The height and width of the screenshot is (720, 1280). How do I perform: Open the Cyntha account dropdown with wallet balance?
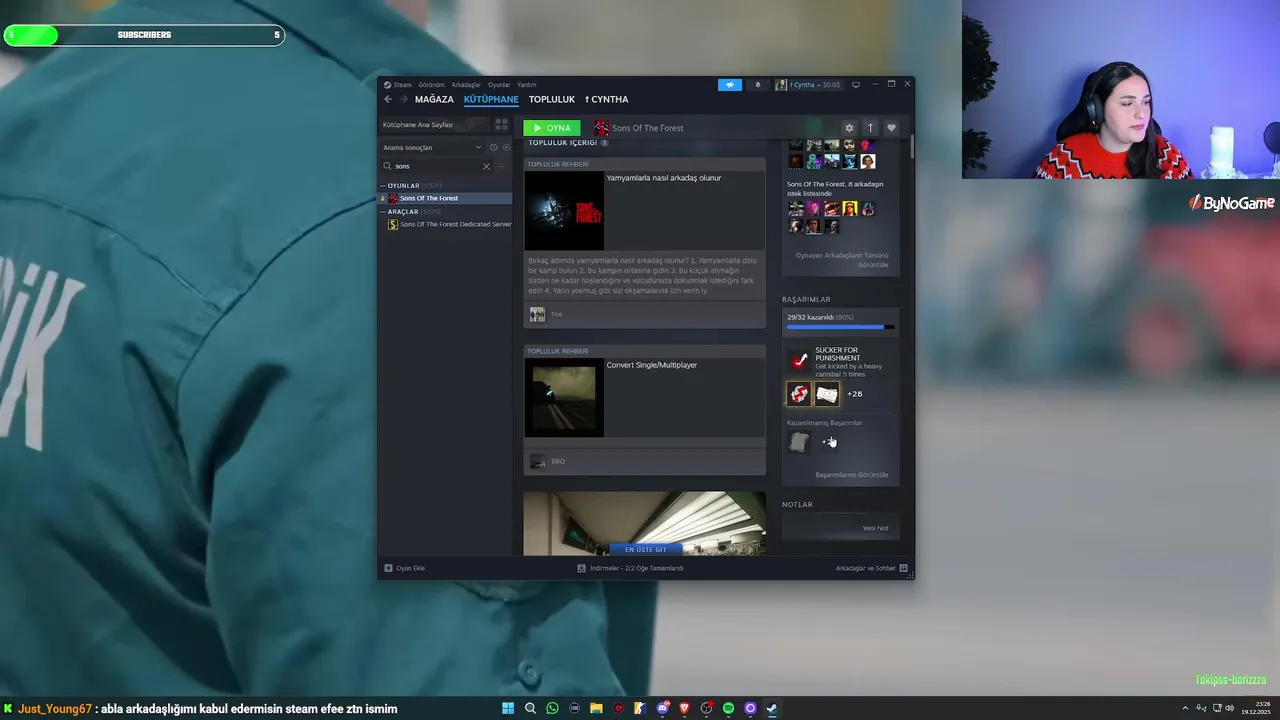pos(808,85)
